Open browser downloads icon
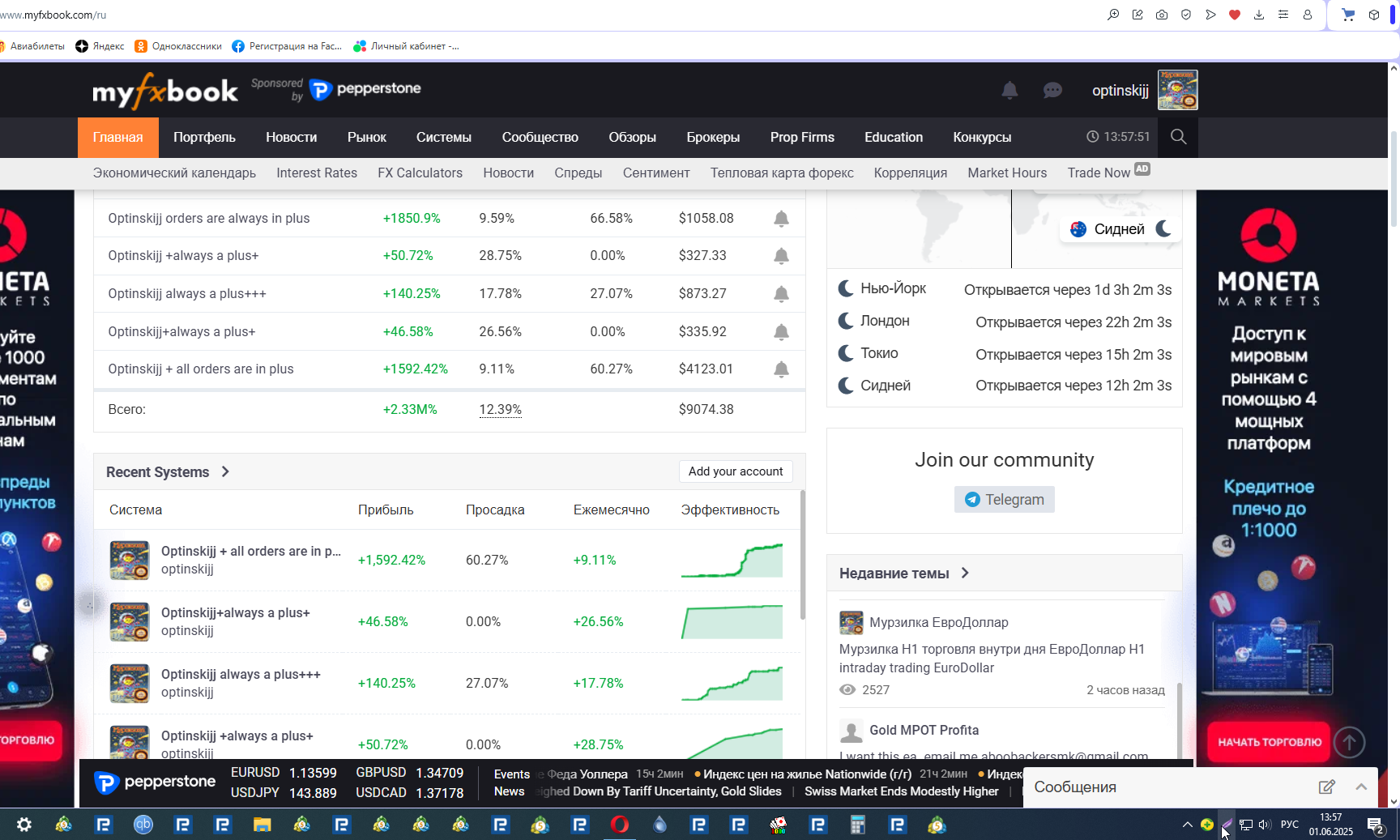Viewport: 1400px width, 840px height. (1259, 15)
